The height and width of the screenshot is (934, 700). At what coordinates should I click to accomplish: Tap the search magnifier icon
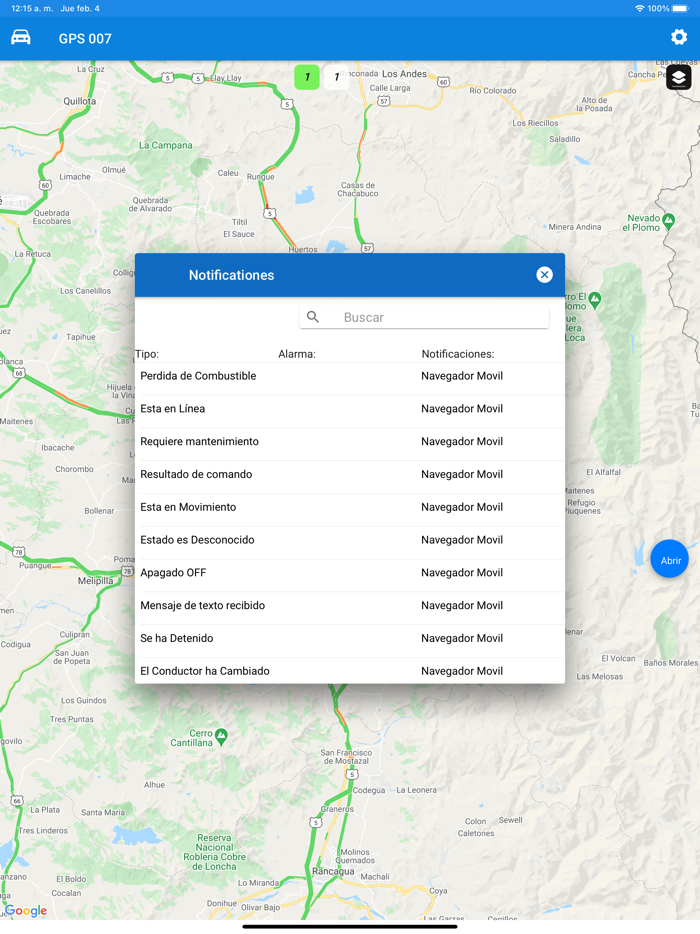(313, 317)
